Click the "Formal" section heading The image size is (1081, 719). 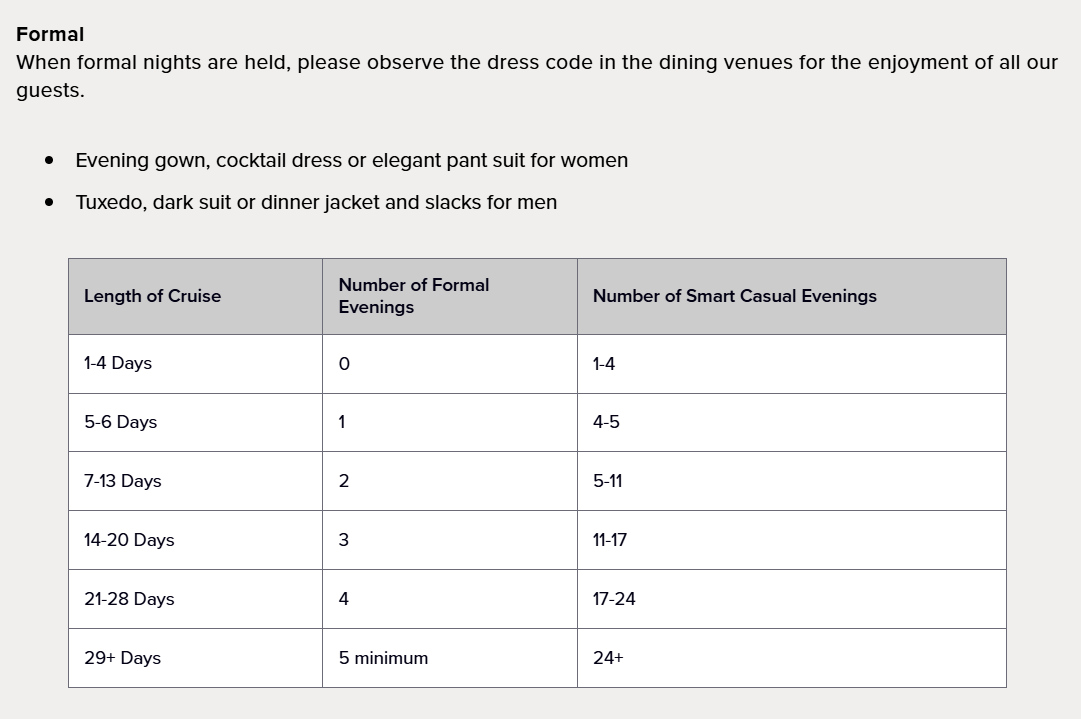pyautogui.click(x=50, y=35)
